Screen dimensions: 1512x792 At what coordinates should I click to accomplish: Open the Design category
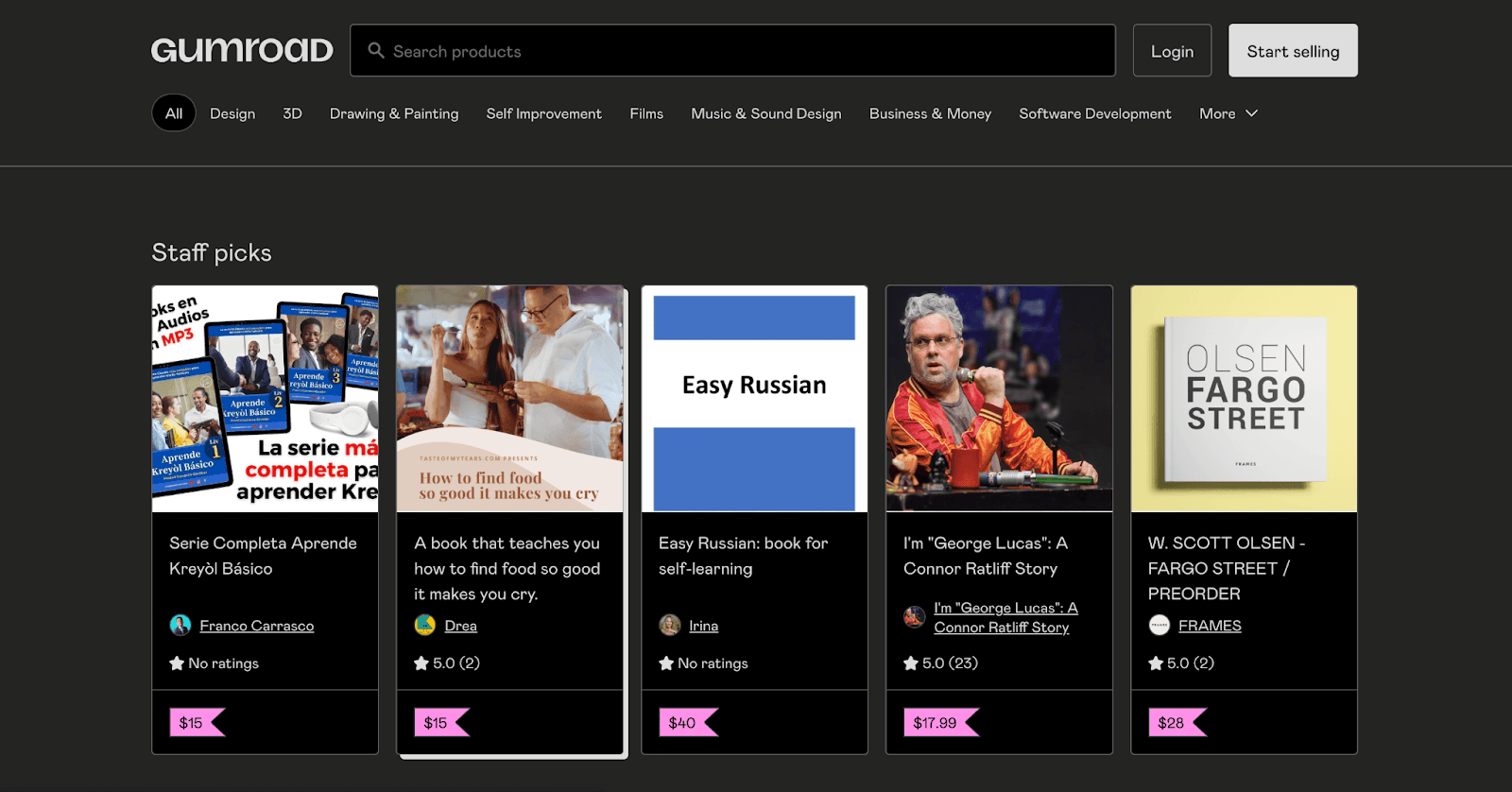tap(232, 113)
